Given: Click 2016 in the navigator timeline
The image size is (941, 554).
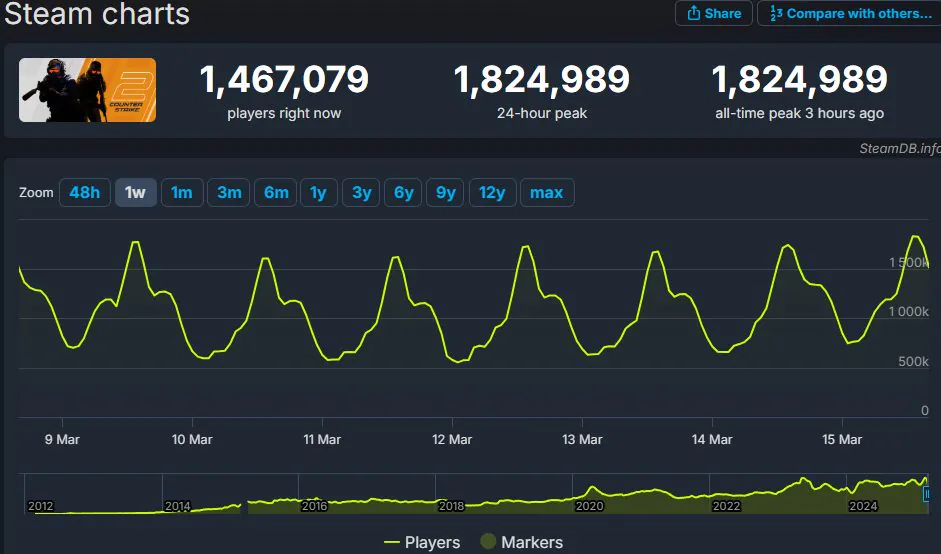Looking at the screenshot, I should pos(314,506).
